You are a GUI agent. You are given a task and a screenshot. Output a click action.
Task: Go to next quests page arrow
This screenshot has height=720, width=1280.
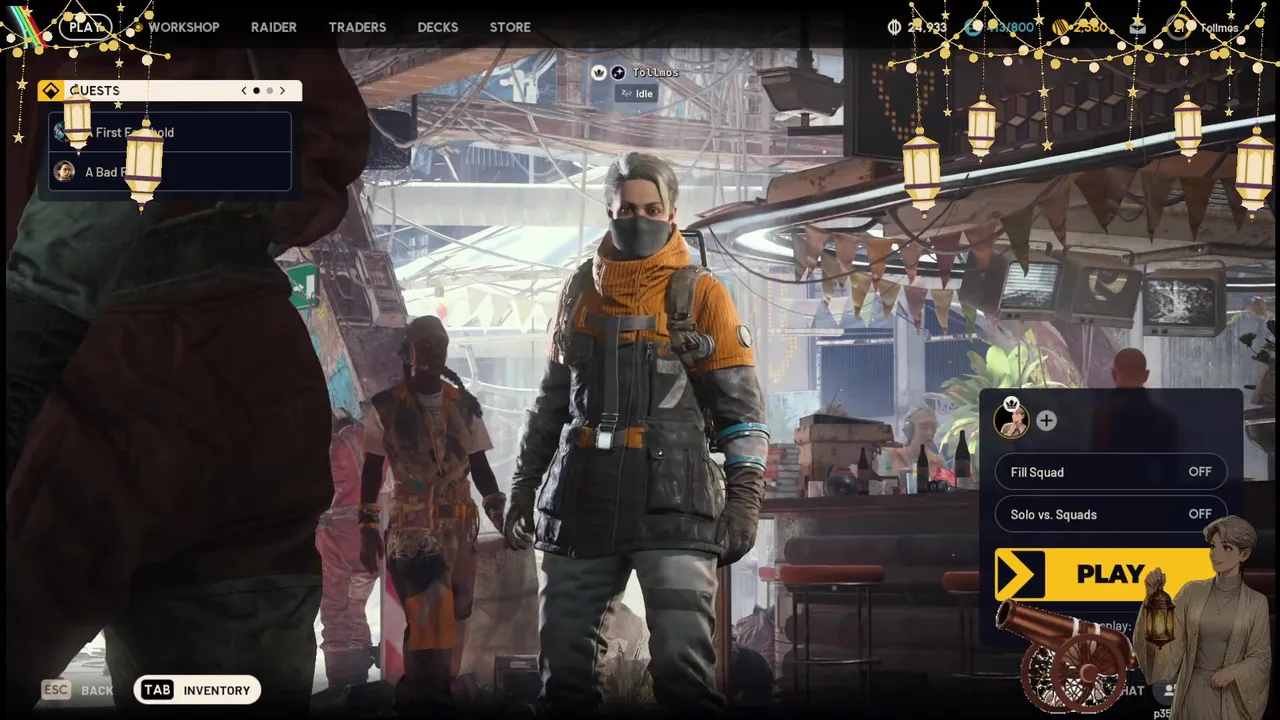(282, 91)
